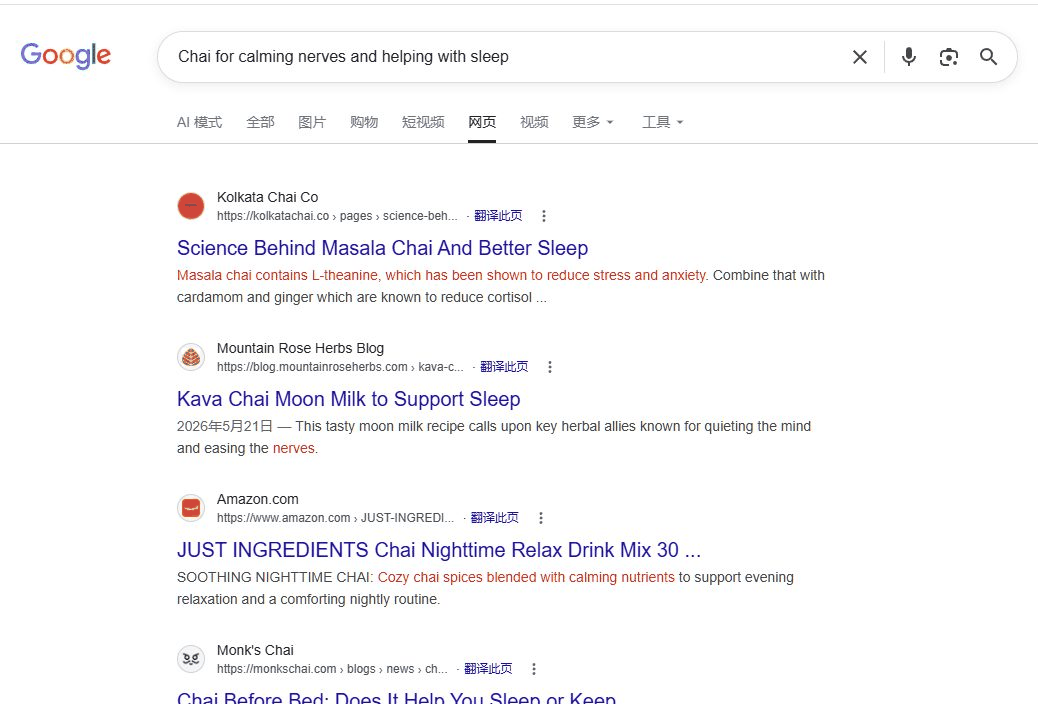Switch to 购物 tab
The image size is (1038, 704).
[x=364, y=122]
